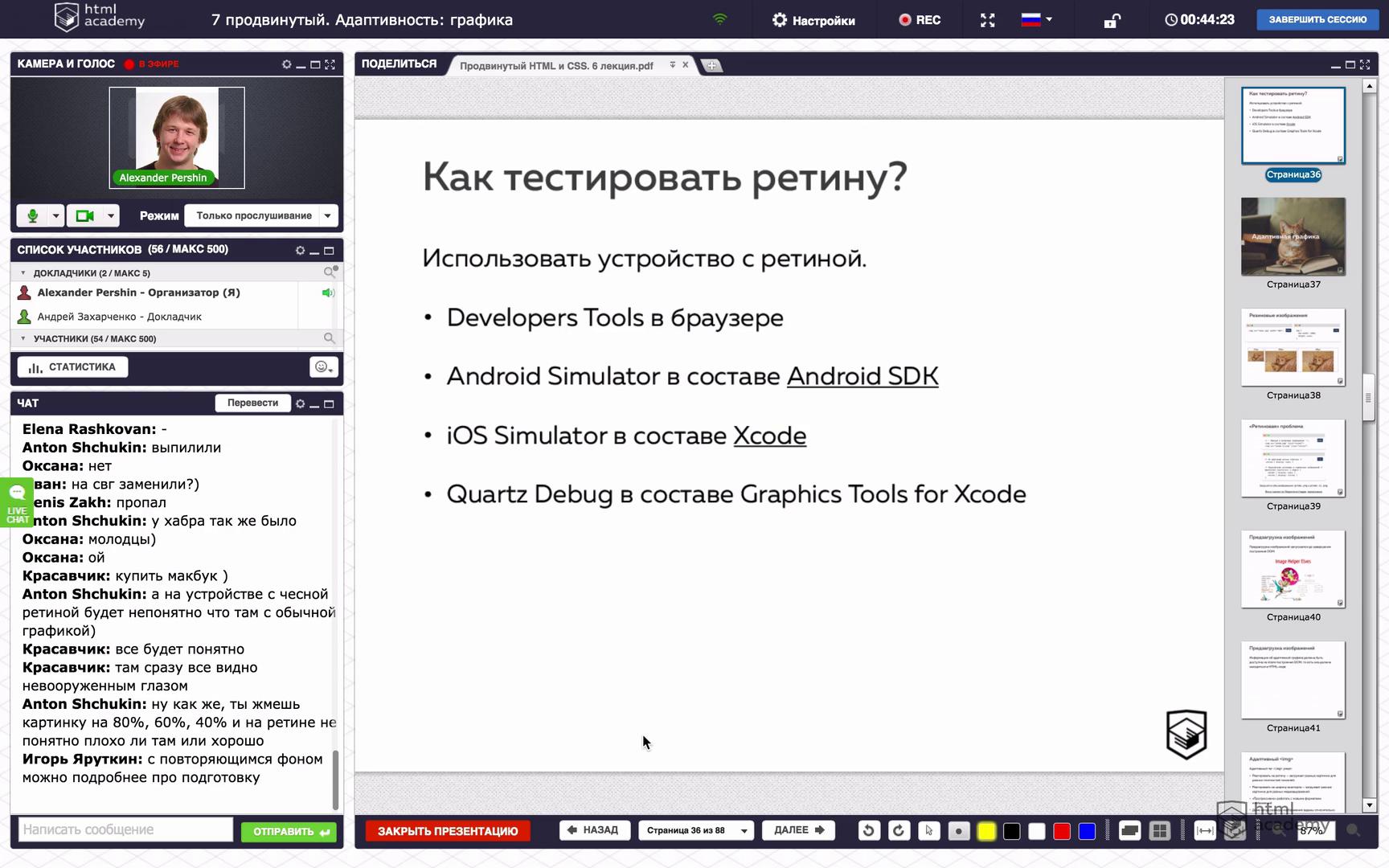Click the fullscreen icon in top bar

tap(988, 20)
